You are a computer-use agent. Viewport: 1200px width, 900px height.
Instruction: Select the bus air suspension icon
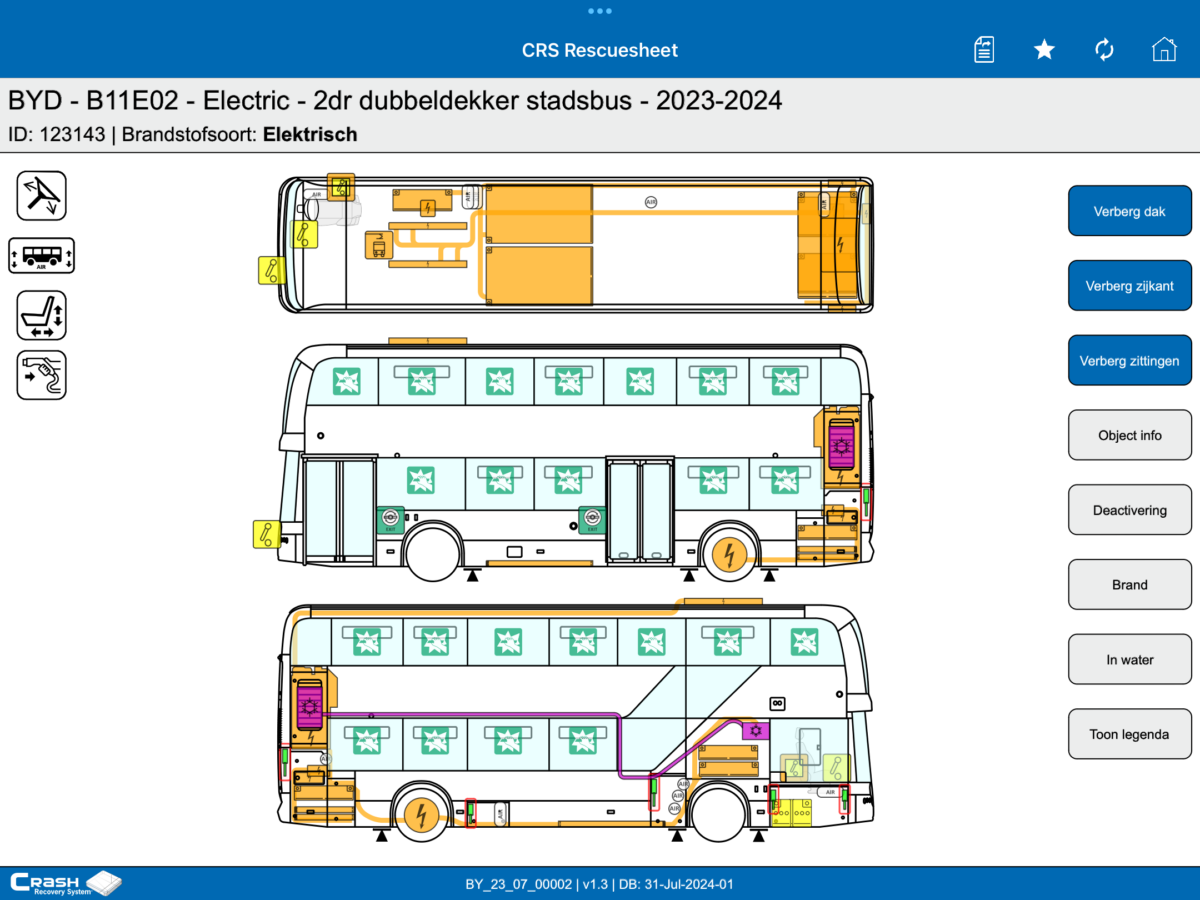click(42, 256)
